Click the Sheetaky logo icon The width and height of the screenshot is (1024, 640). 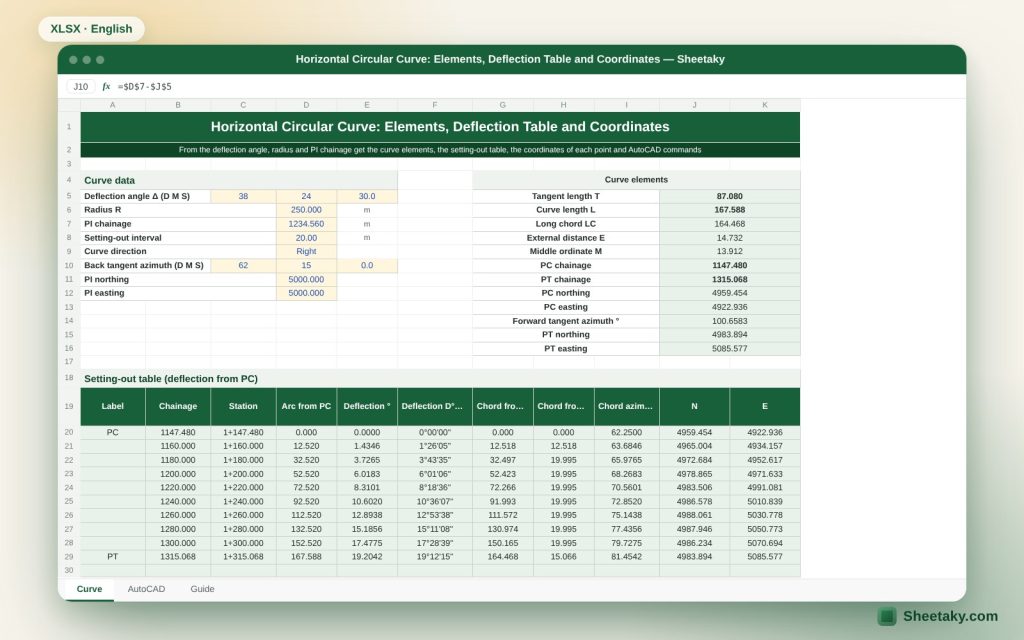[x=886, y=616]
